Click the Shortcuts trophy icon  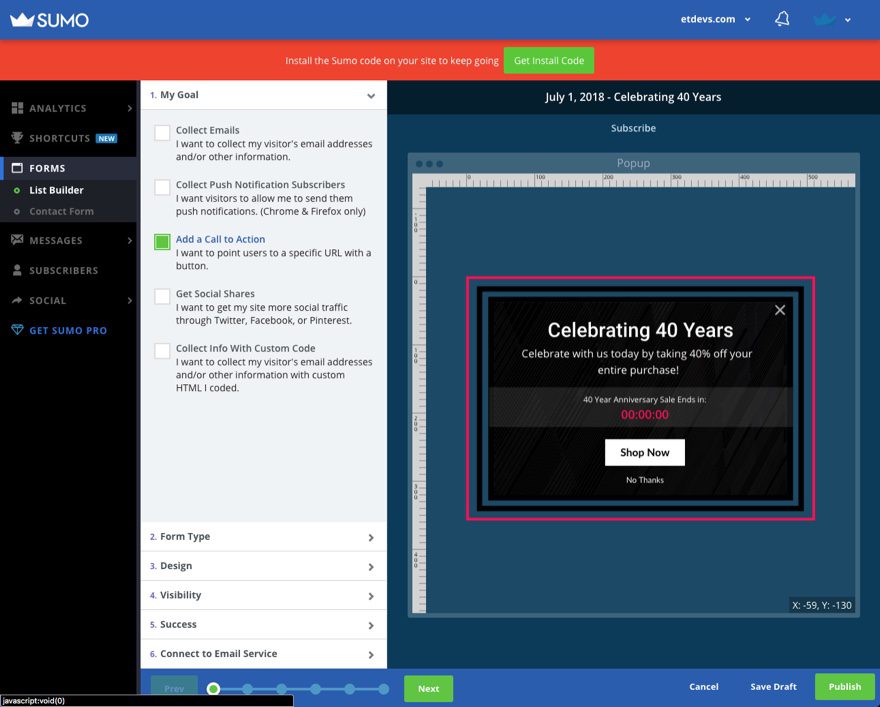tap(17, 138)
